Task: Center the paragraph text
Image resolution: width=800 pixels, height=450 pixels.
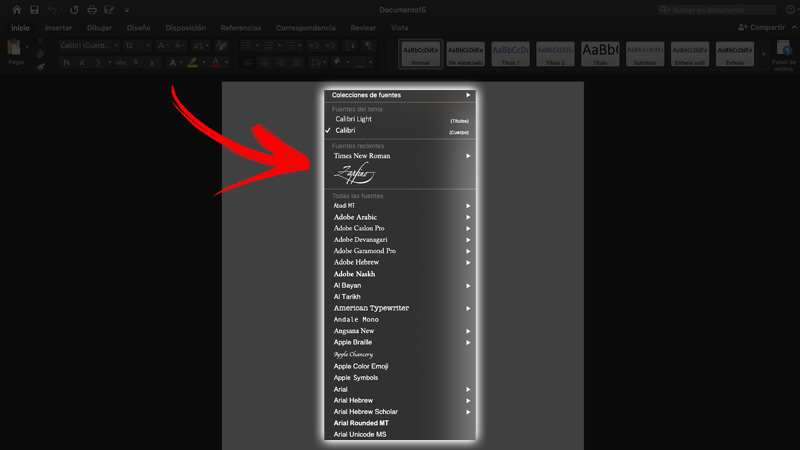Action: 264,62
